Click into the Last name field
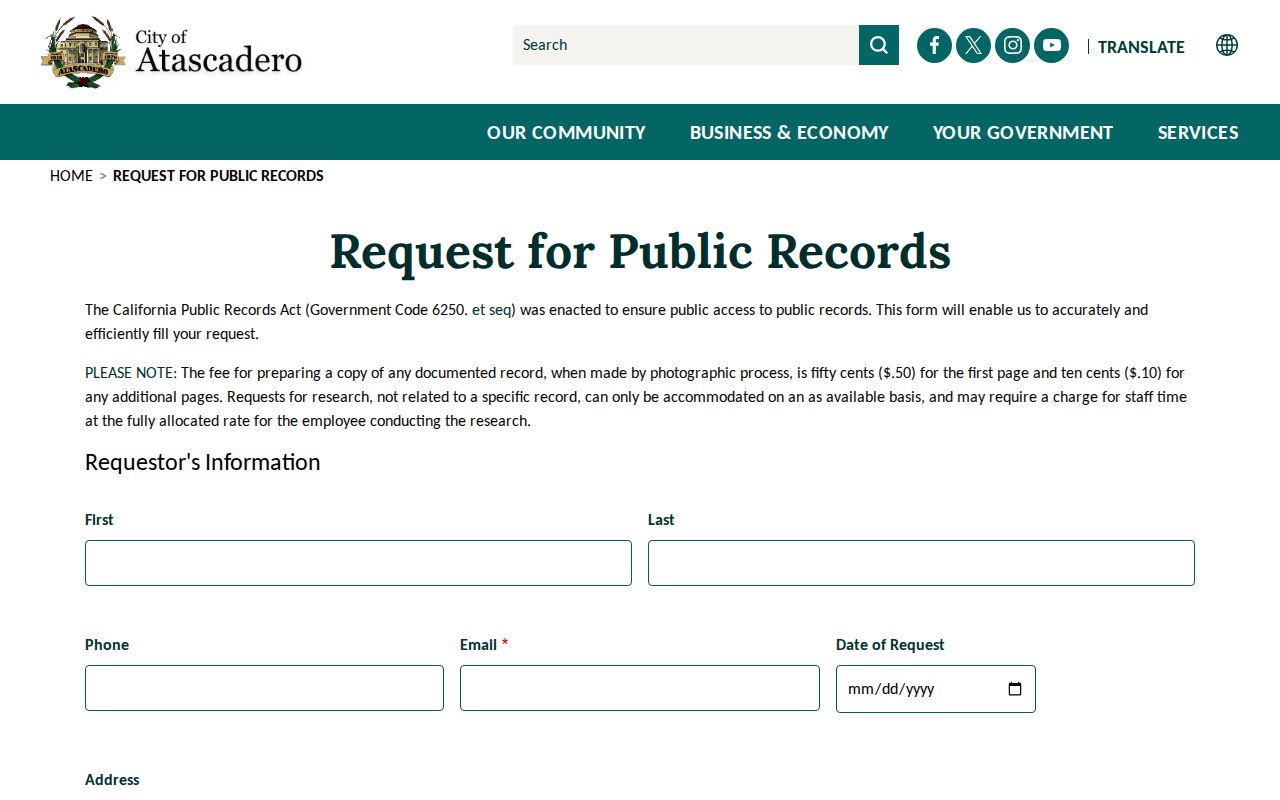Screen dimensions: 1280x800 921,563
